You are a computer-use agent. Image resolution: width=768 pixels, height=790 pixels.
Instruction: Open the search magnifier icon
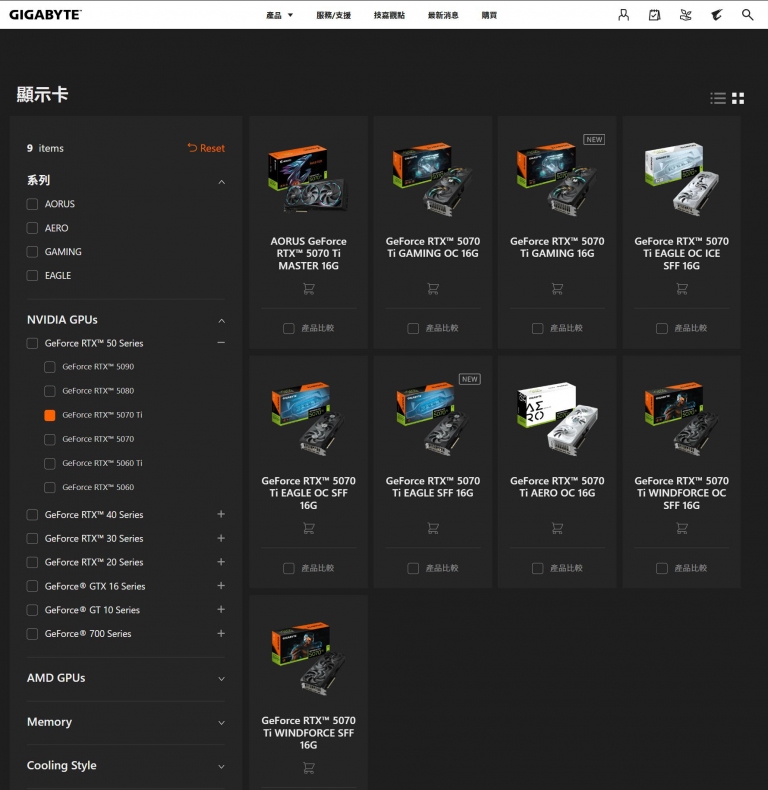pos(747,15)
